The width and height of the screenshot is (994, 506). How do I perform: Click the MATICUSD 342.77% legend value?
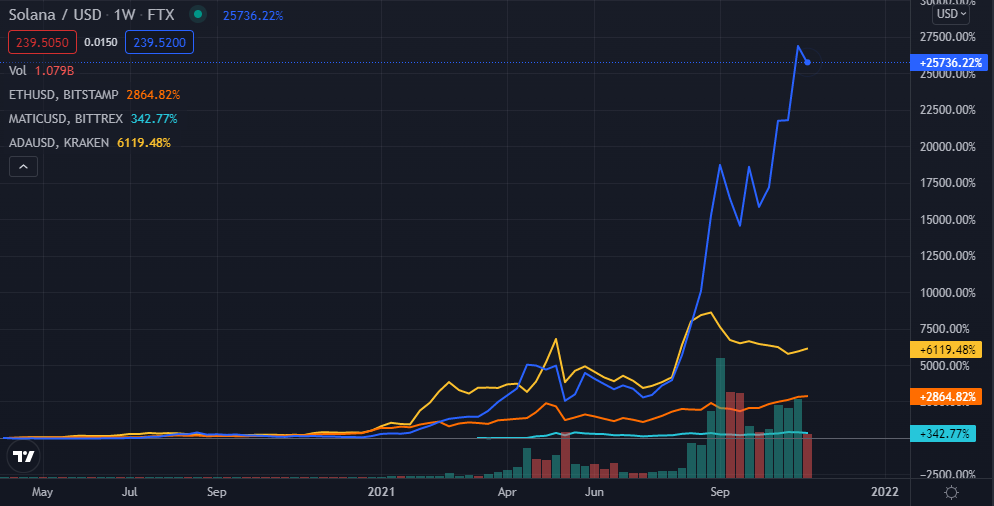(x=154, y=119)
